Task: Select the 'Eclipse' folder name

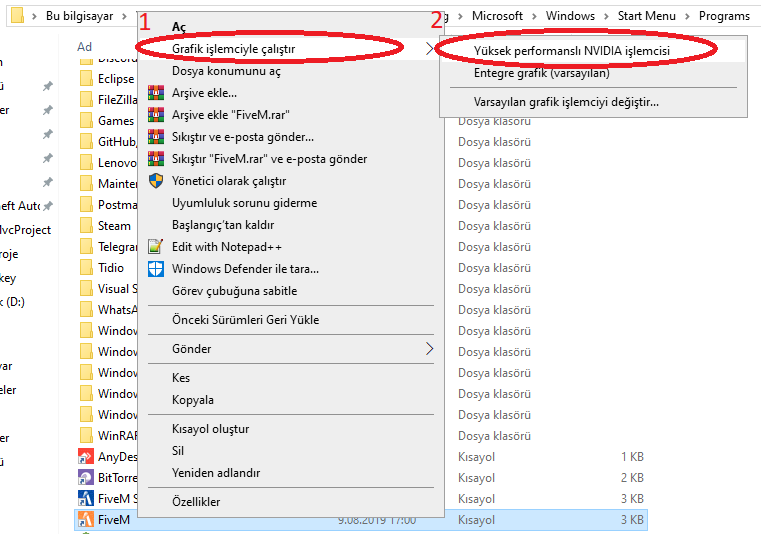Action: (x=116, y=79)
